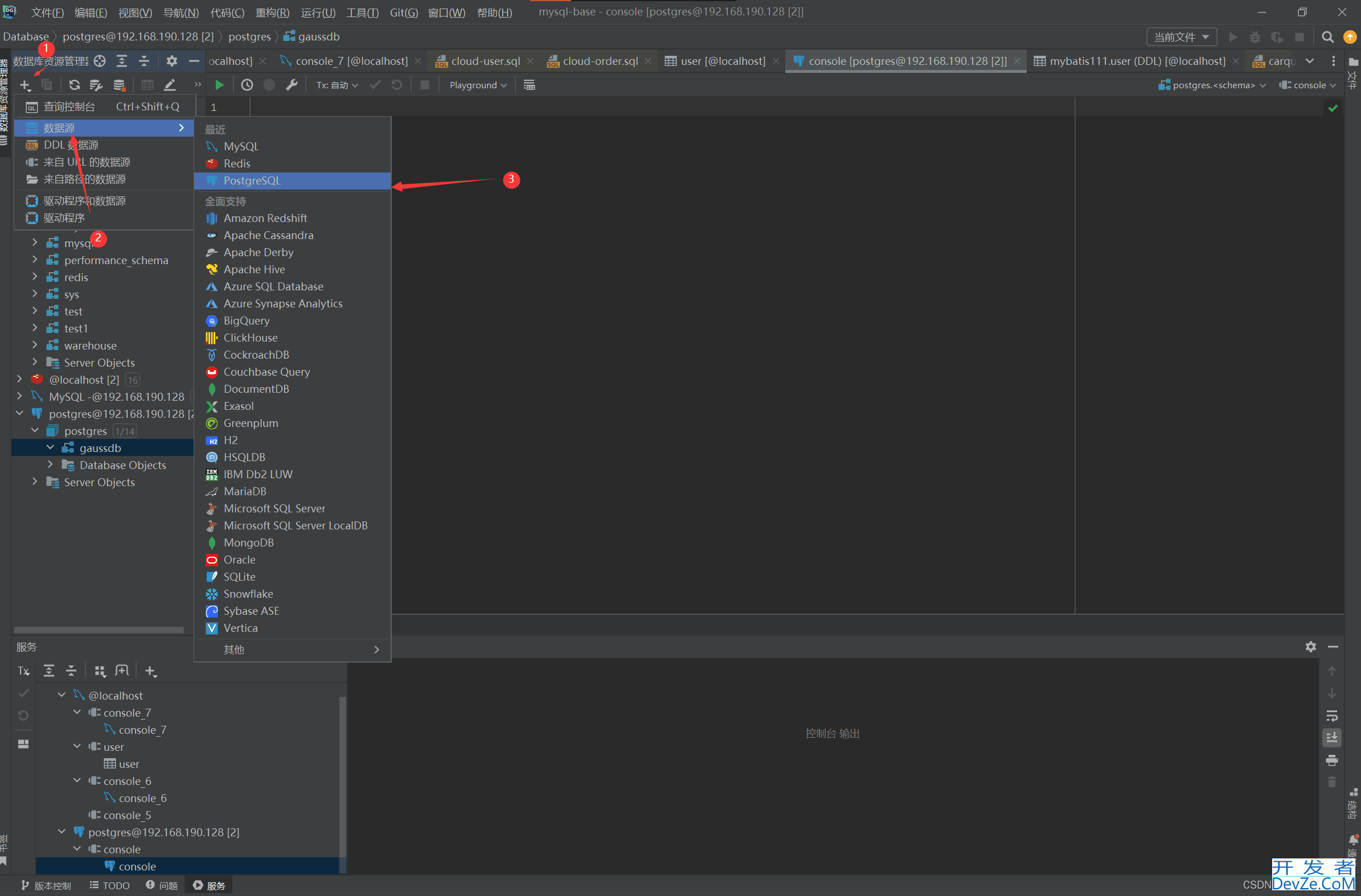
Task: Open services panel gear settings
Action: (1311, 646)
